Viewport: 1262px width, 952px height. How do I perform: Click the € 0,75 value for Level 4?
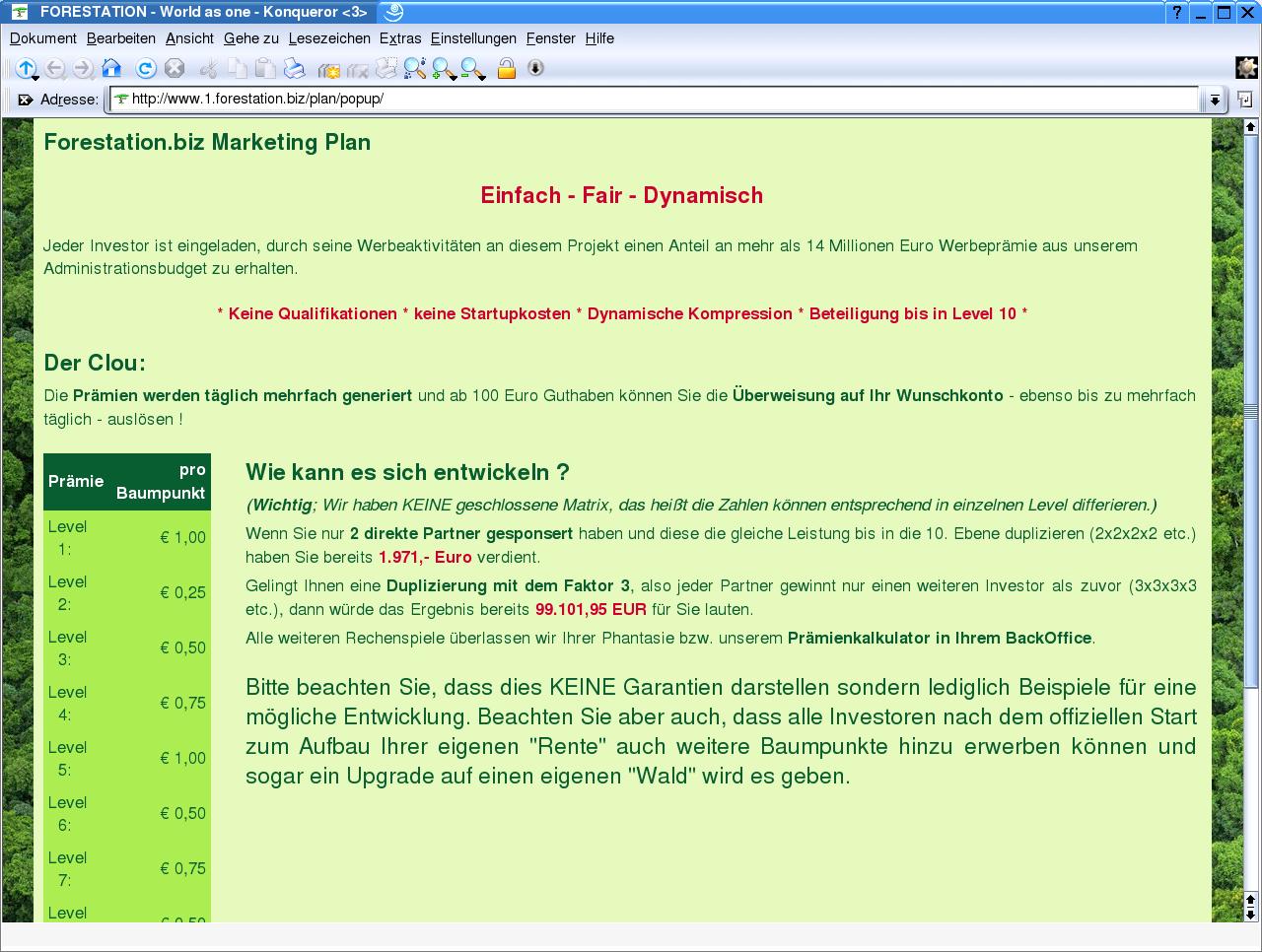pos(183,703)
